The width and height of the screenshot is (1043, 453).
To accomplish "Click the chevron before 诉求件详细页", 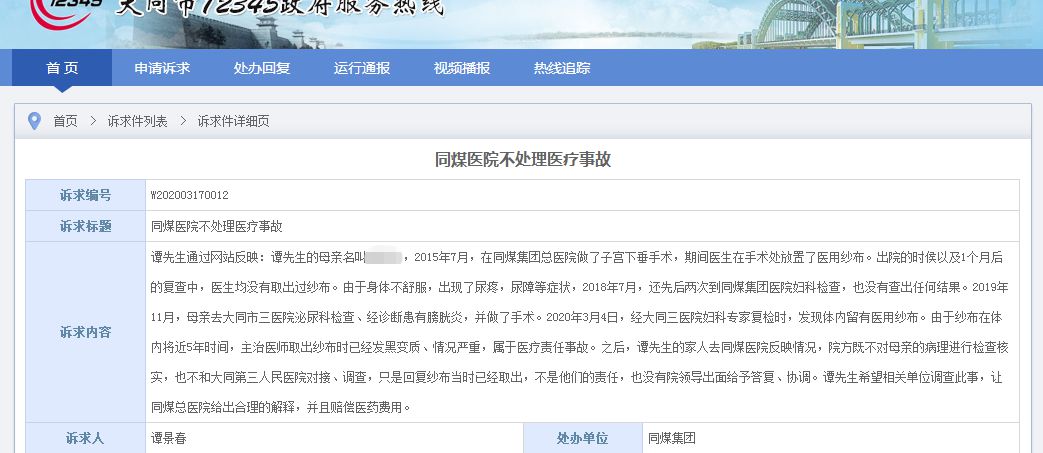I will (183, 121).
